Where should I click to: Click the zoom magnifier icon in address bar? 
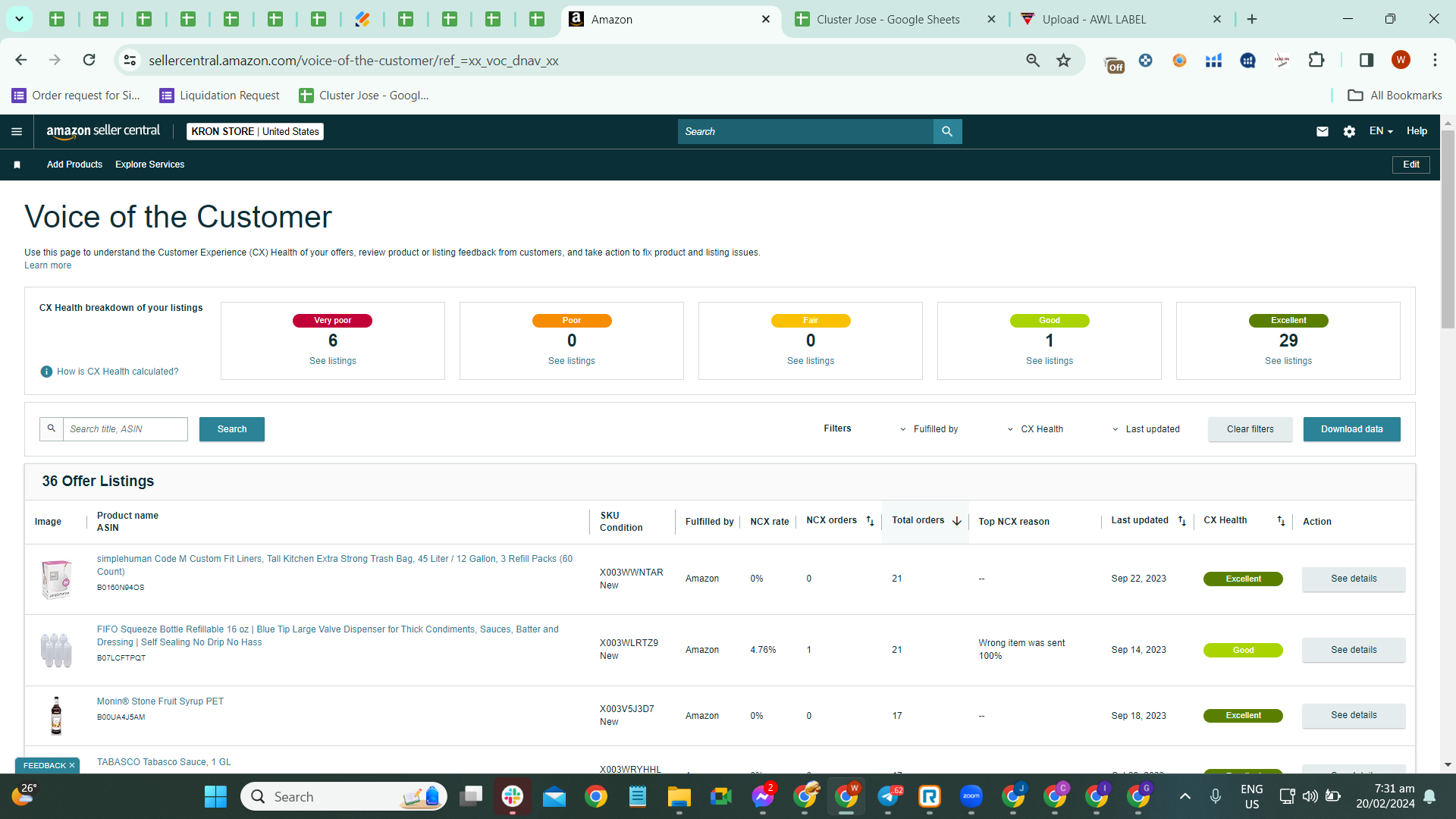1033,60
